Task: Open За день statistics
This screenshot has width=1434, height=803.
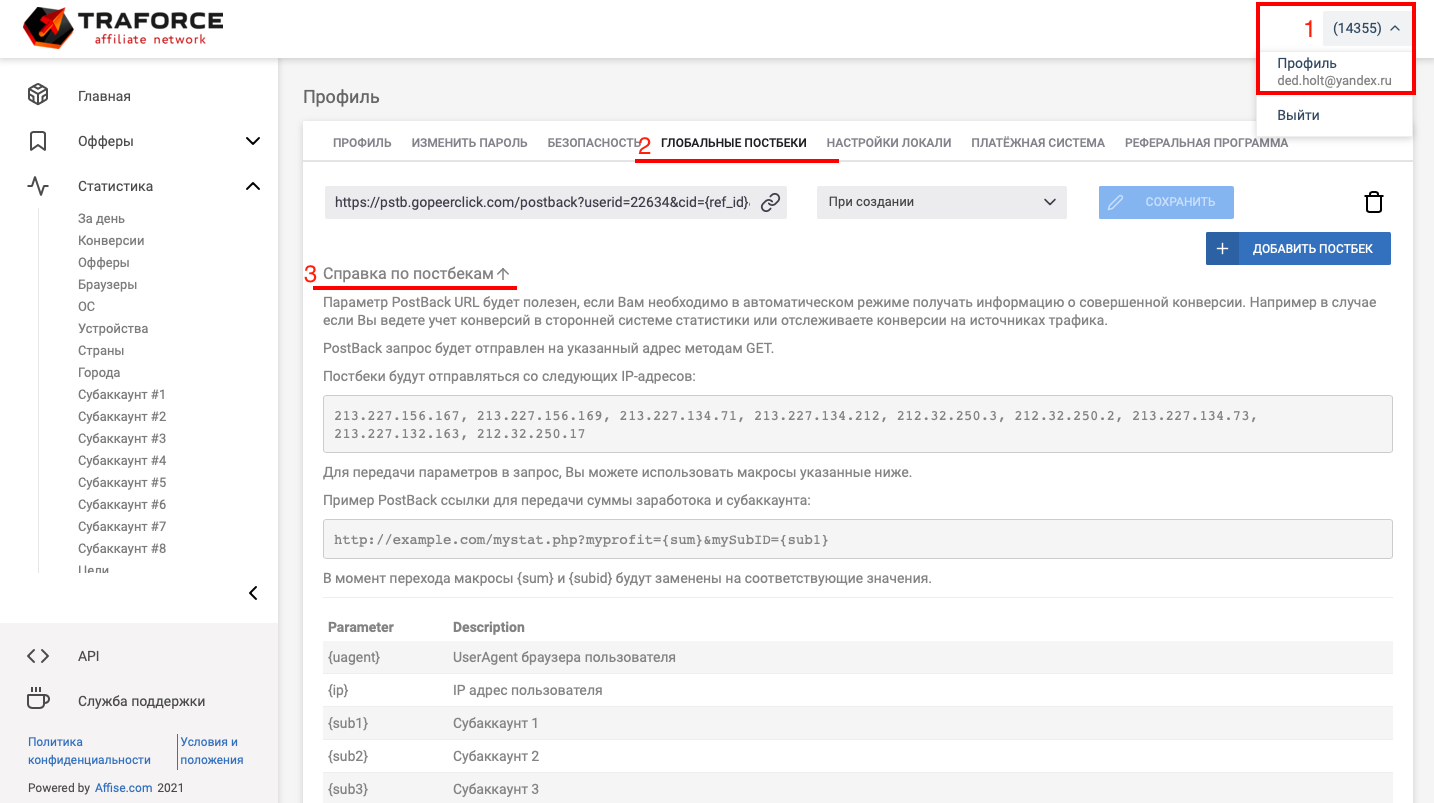Action: tap(101, 219)
